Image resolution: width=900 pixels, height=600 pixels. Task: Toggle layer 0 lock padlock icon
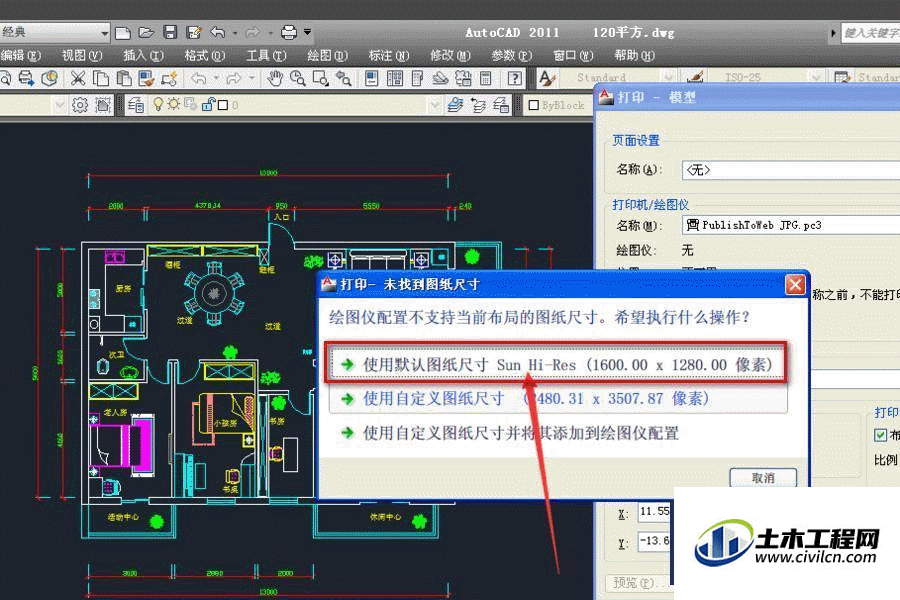[208, 104]
